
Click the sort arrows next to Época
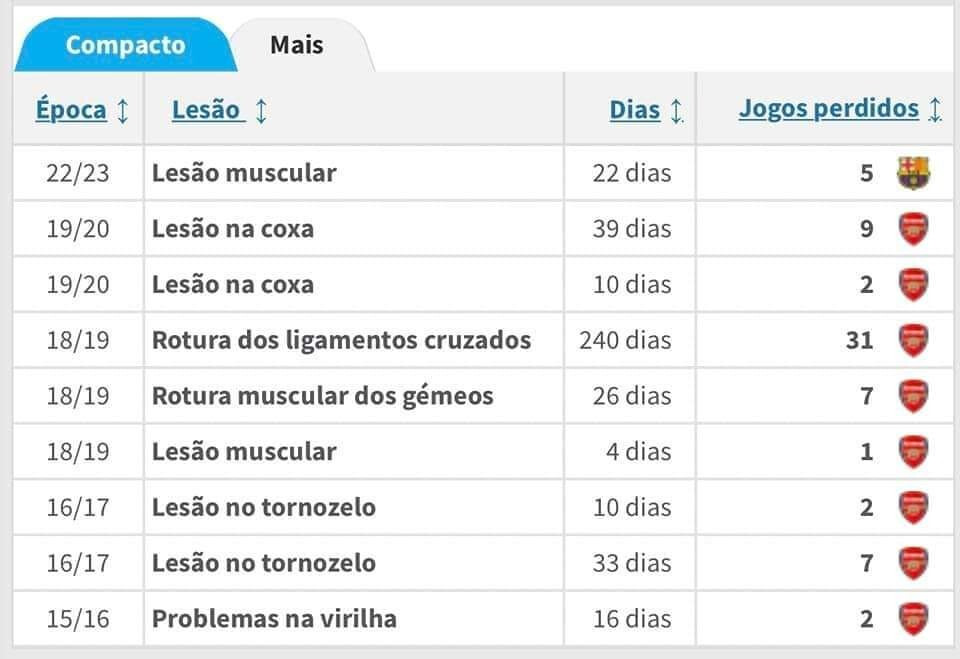[122, 111]
